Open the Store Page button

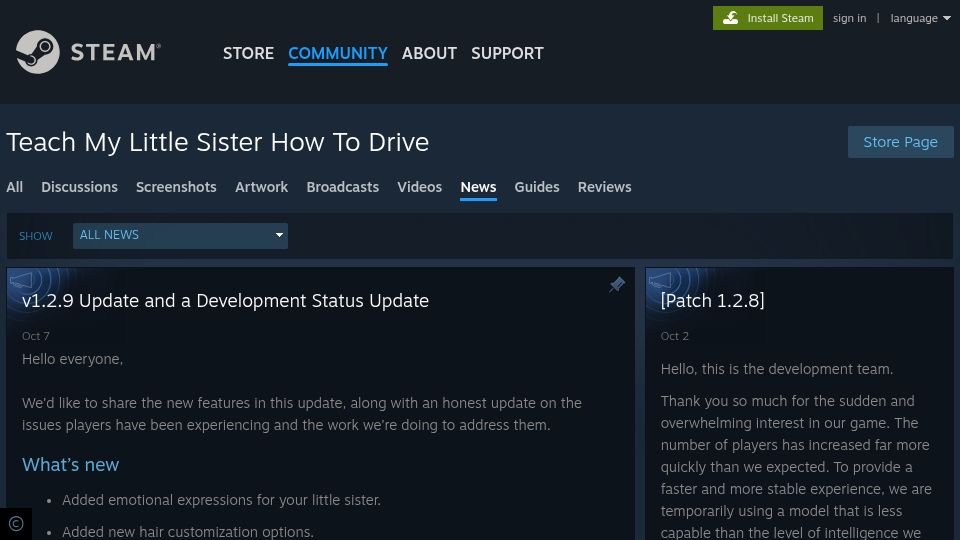pos(901,142)
